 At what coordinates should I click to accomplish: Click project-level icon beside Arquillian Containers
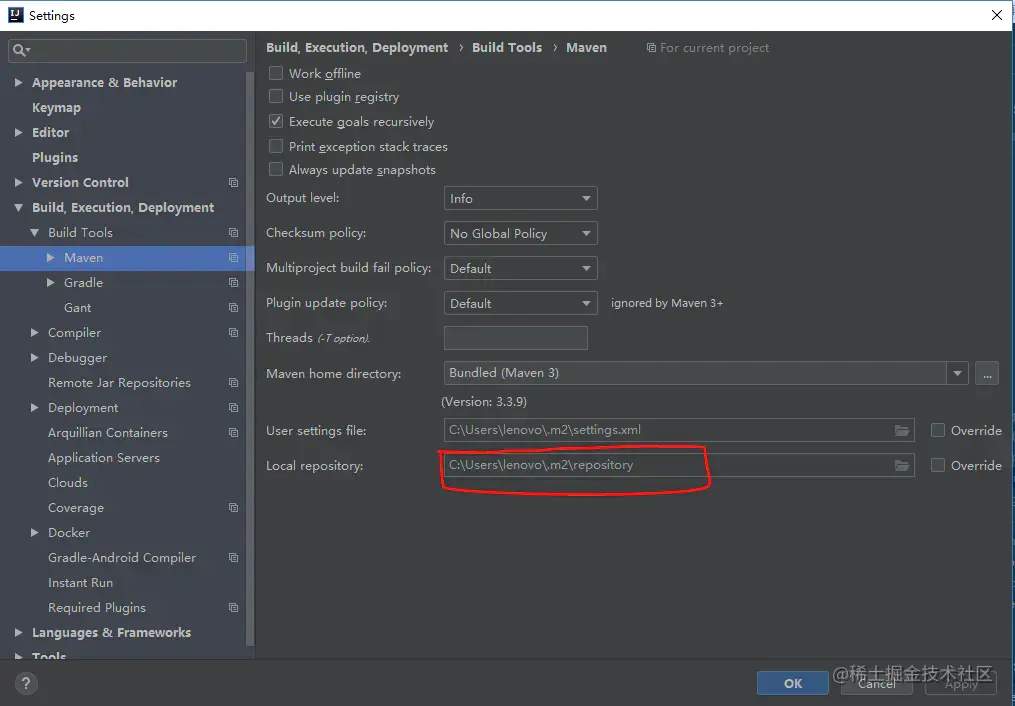click(234, 432)
